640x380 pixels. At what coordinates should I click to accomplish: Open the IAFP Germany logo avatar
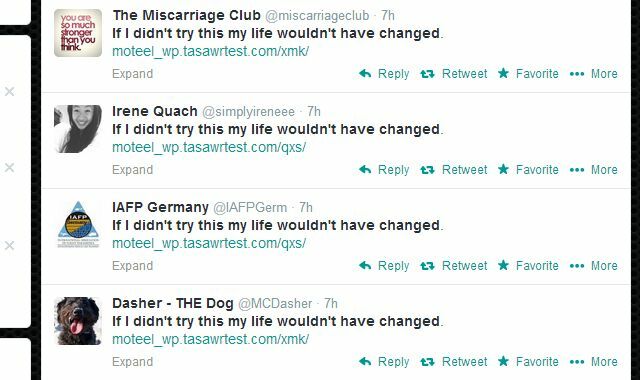[78, 225]
